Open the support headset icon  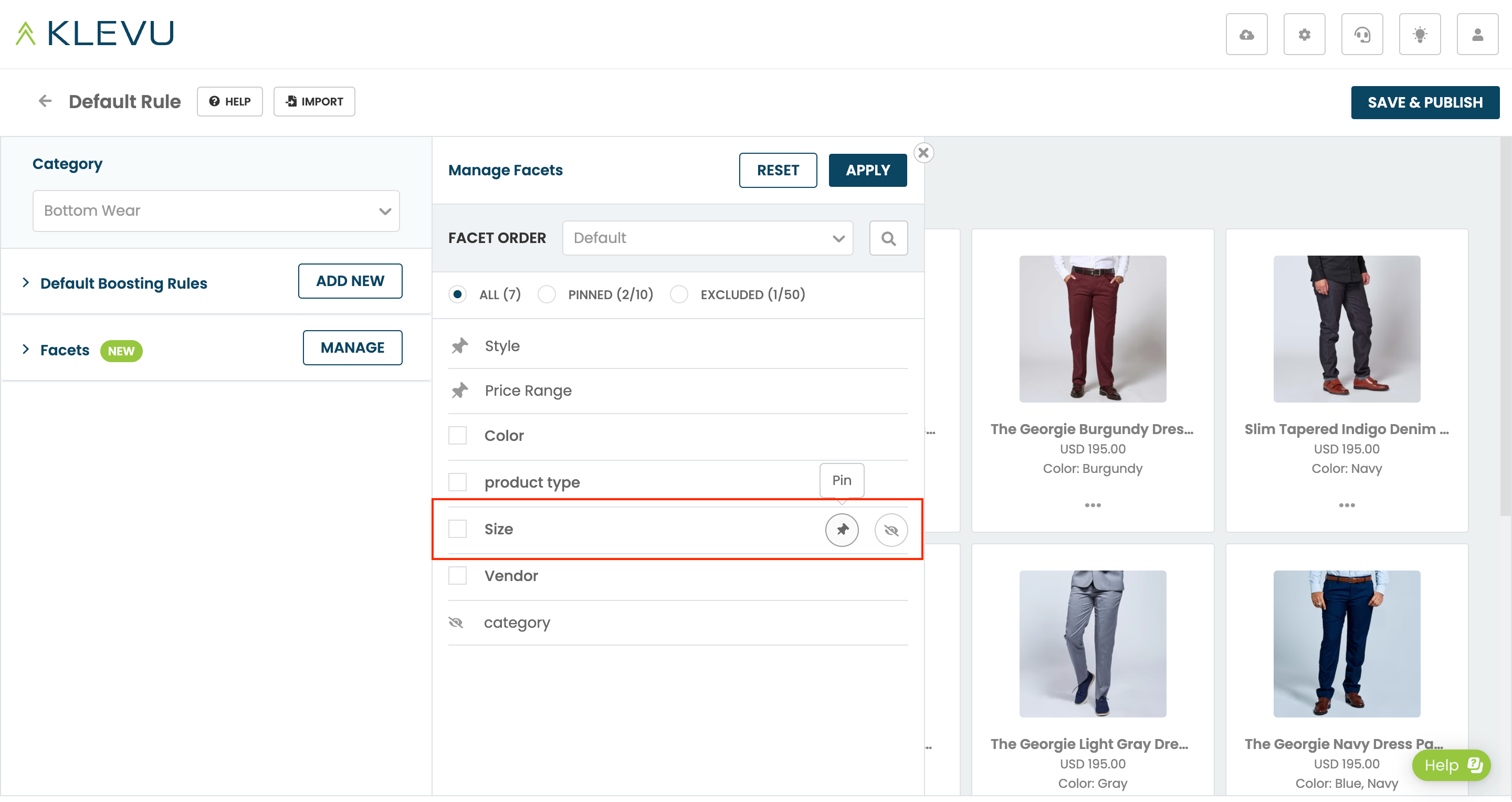pyautogui.click(x=1362, y=35)
